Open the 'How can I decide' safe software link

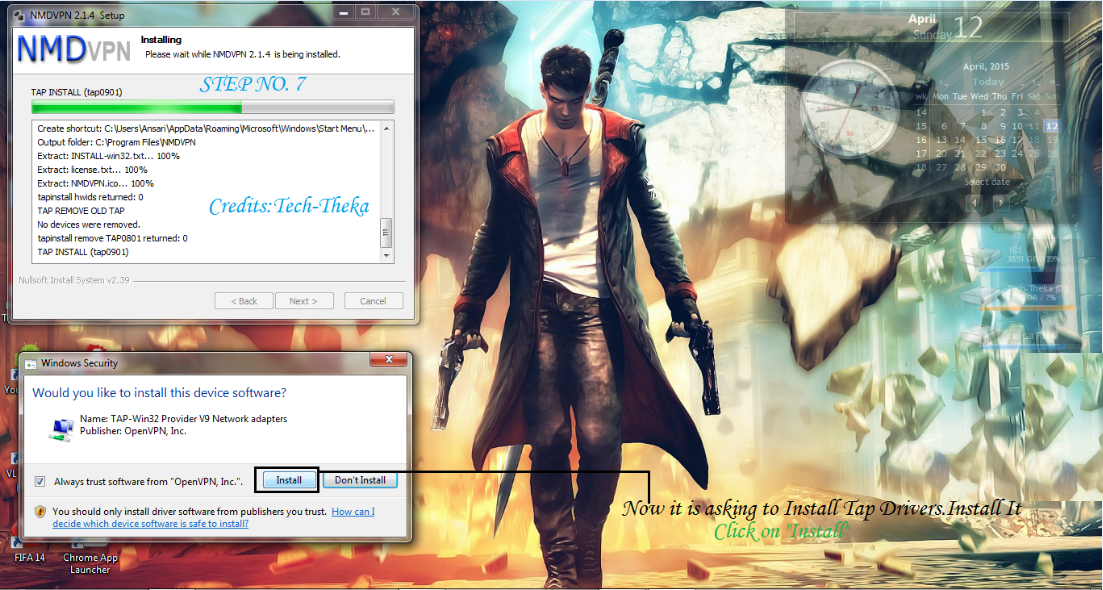pyautogui.click(x=213, y=518)
